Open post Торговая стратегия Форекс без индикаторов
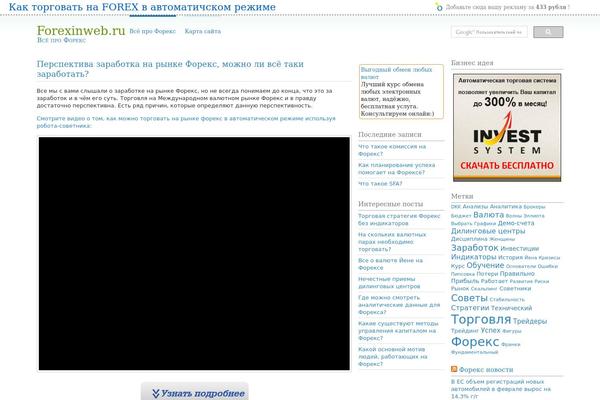The width and height of the screenshot is (600, 400). coord(399,219)
